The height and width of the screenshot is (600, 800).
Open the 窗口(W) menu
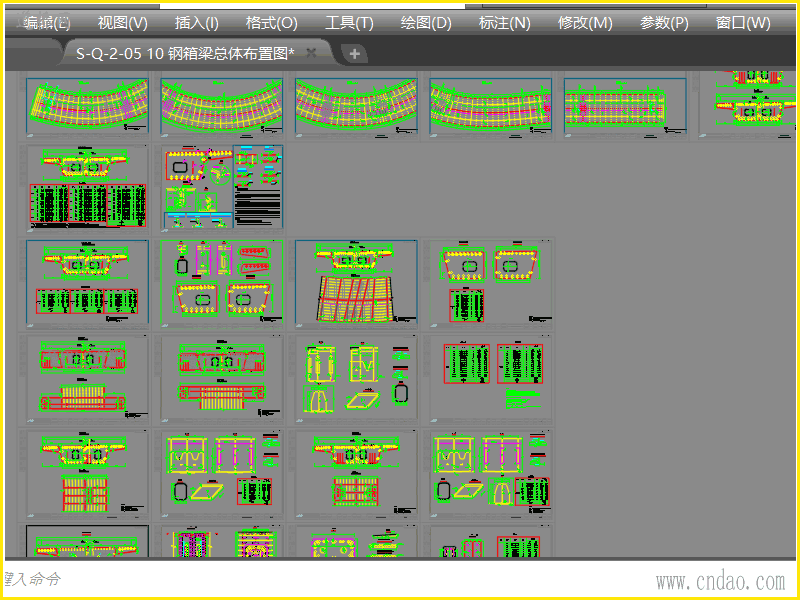pos(743,23)
